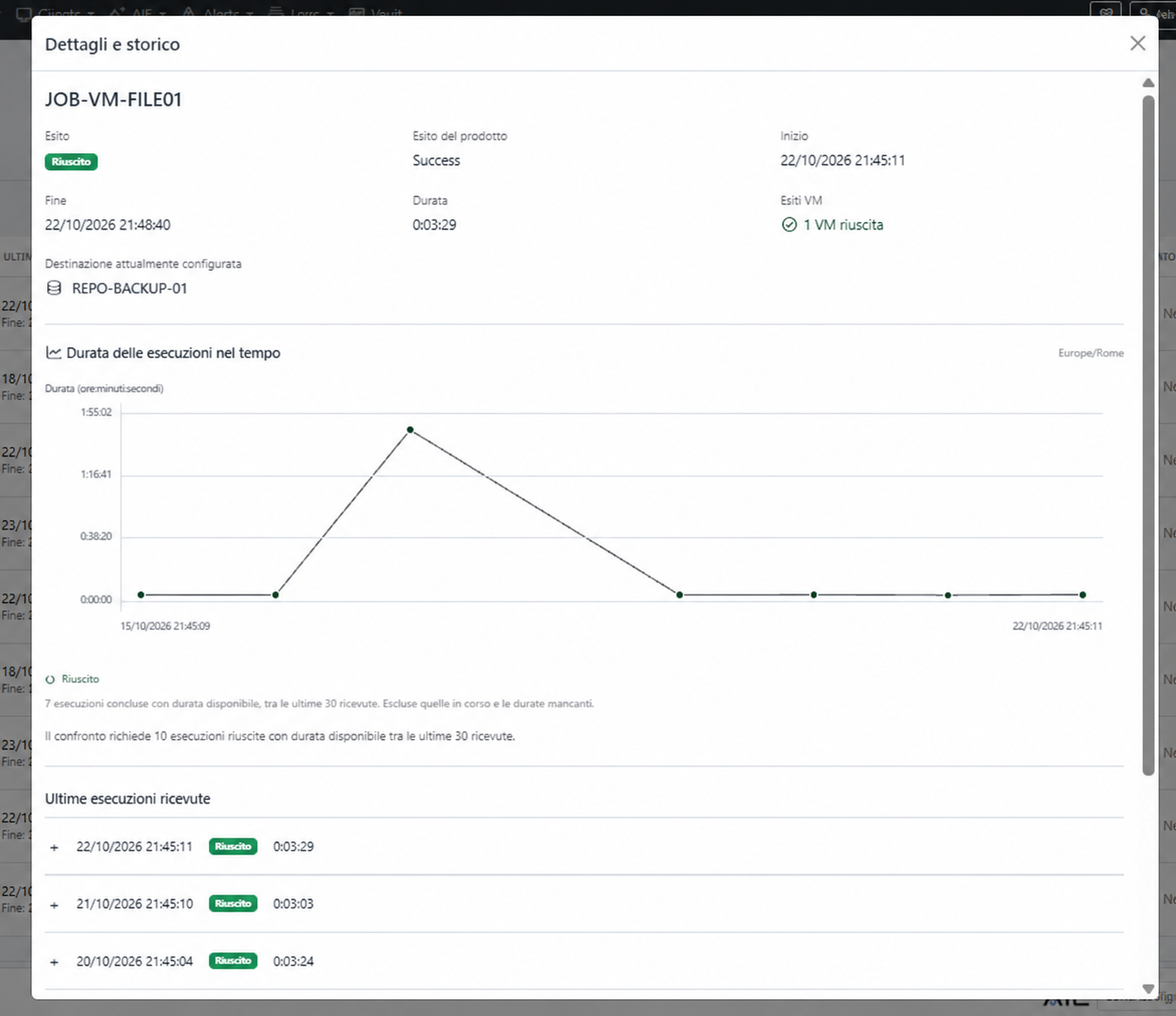Select the Esito del prodotto value Success
1176x1016 pixels.
pyautogui.click(x=436, y=160)
